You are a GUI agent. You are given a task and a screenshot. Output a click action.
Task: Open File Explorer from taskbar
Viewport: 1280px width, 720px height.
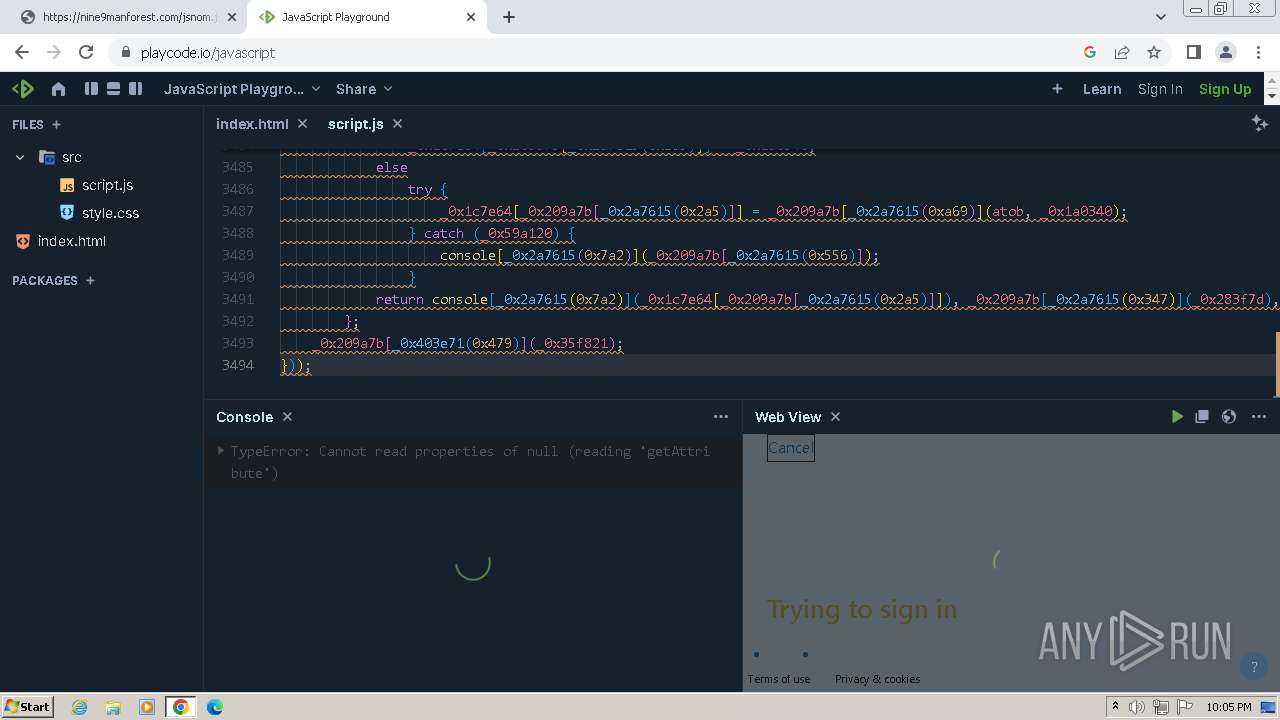(x=113, y=707)
